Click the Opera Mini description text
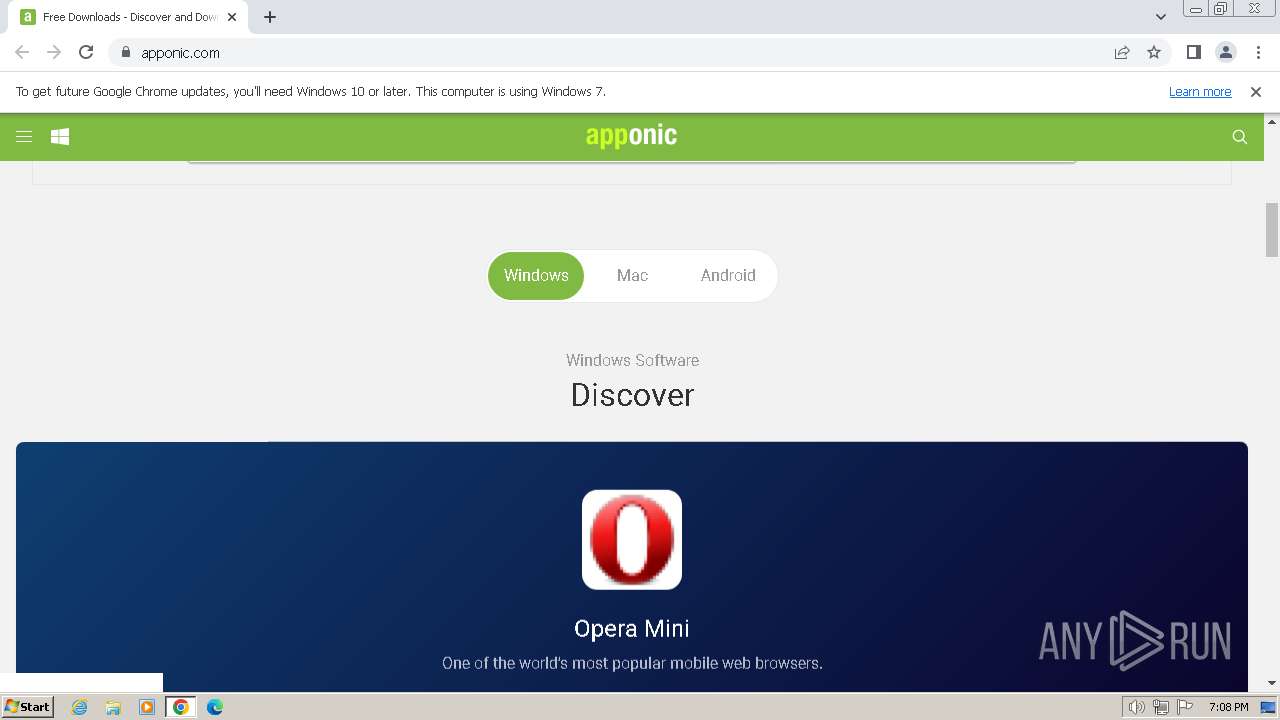The height and width of the screenshot is (720, 1280). pyautogui.click(x=632, y=663)
